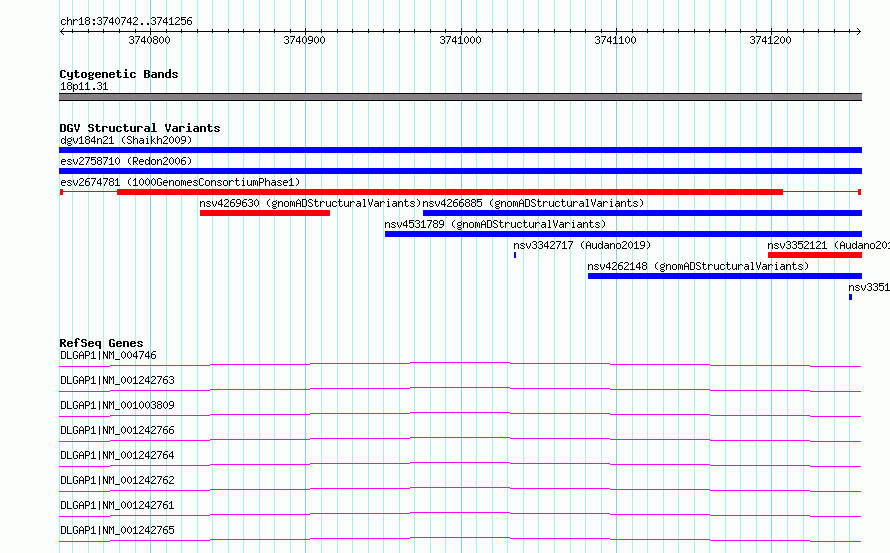Click the DLGAP1|NM_001242763 transcript label
The height and width of the screenshot is (553, 890).
(117, 380)
